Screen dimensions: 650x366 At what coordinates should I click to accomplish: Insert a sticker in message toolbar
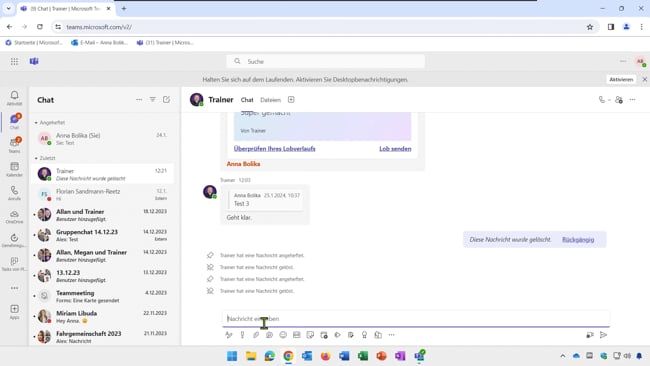(310, 335)
